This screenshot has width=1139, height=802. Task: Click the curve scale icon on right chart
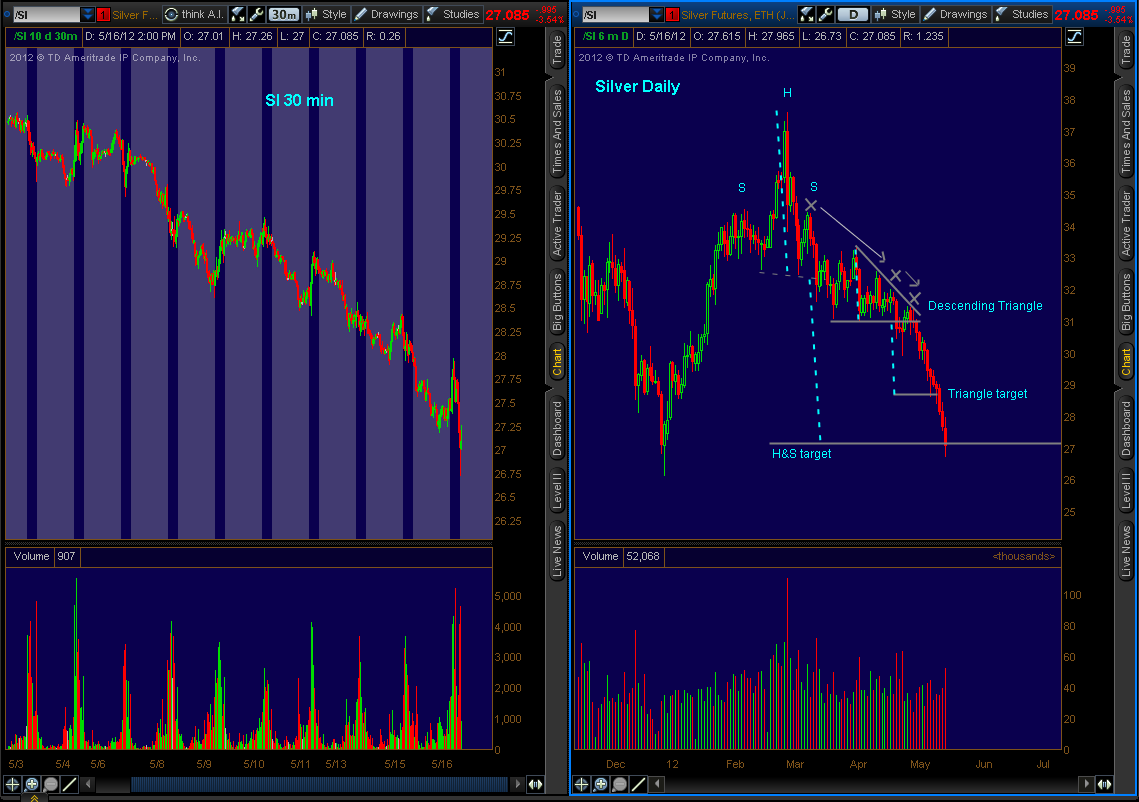coord(1073,36)
